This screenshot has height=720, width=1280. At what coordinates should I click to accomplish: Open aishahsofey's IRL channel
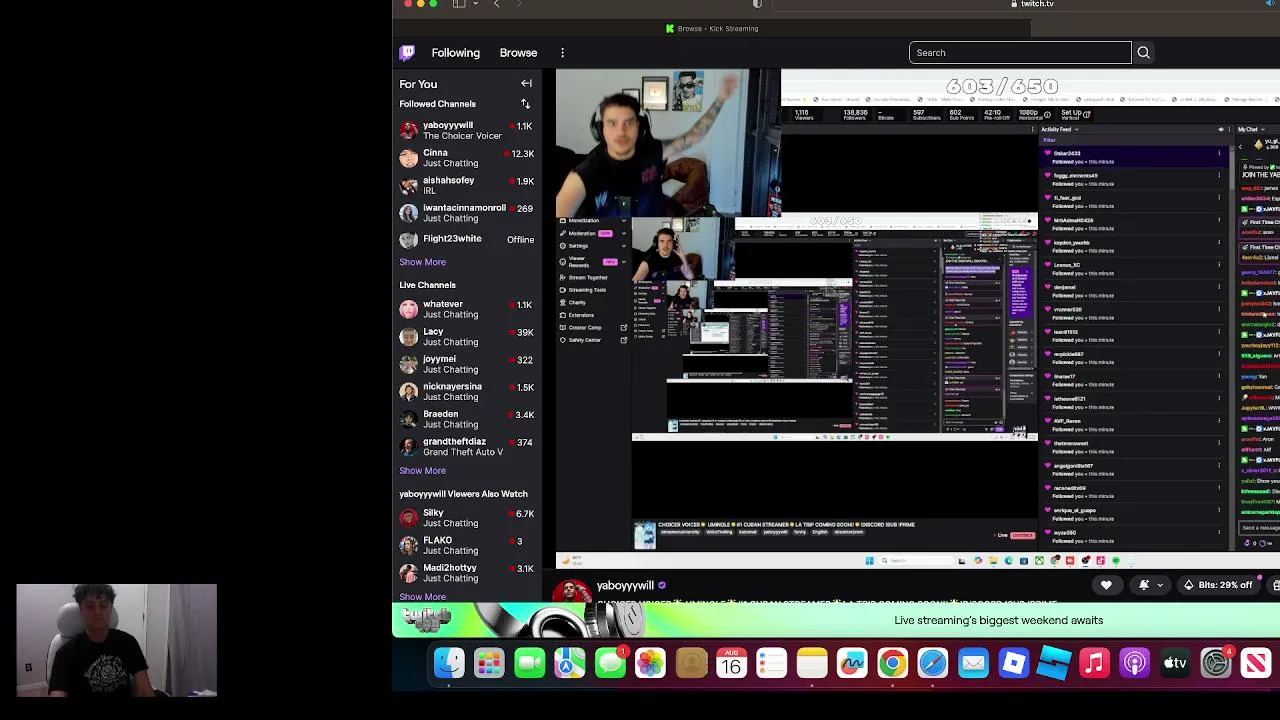click(468, 186)
